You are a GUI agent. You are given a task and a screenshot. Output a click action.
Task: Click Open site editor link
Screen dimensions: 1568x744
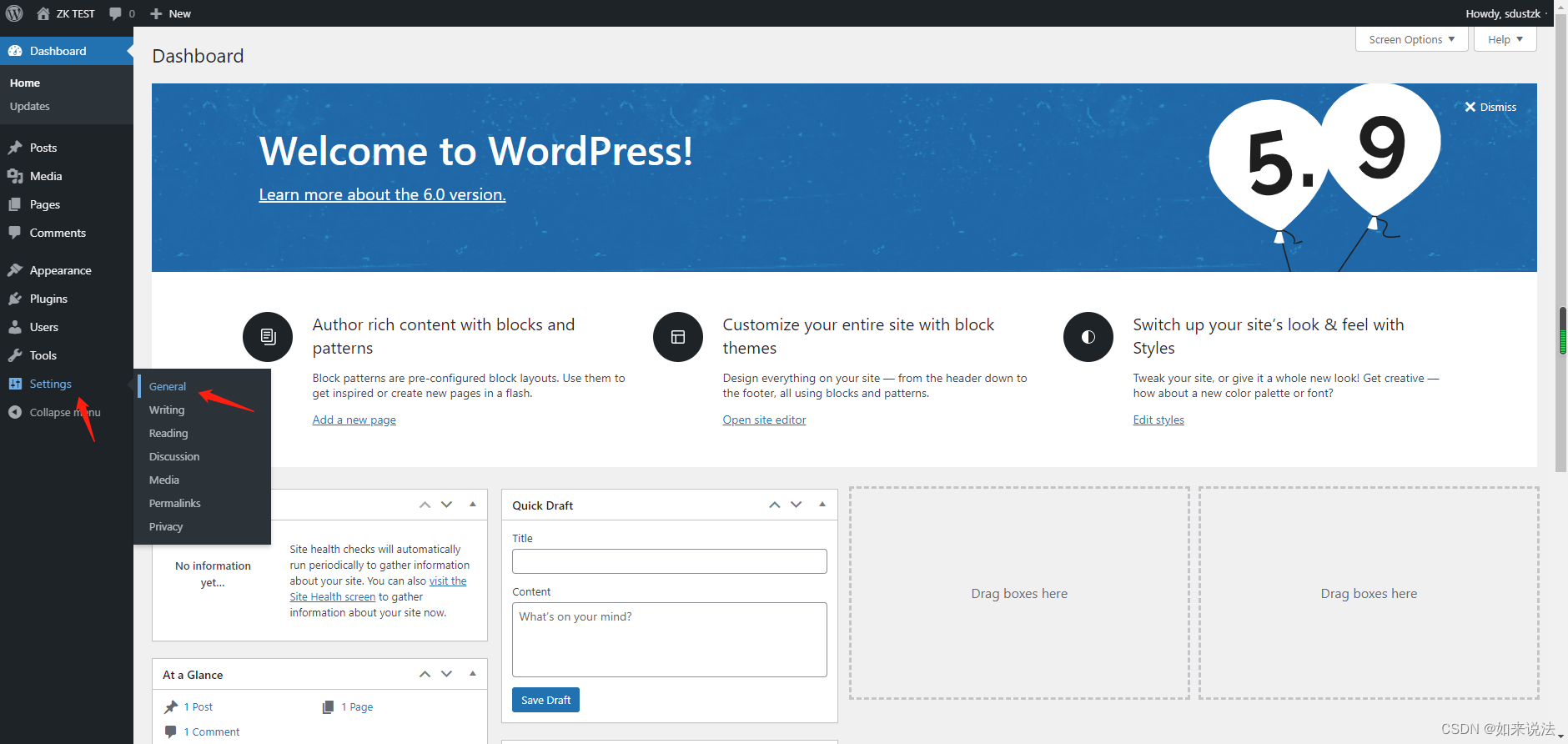click(x=764, y=420)
